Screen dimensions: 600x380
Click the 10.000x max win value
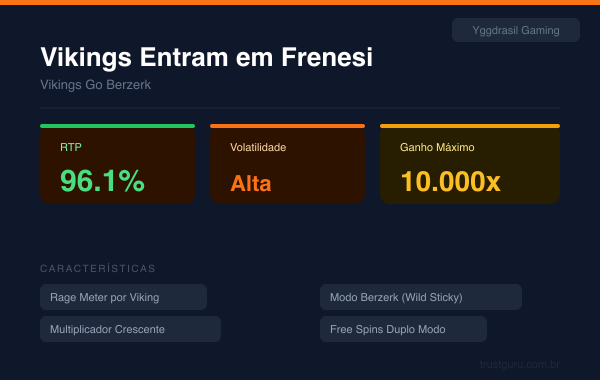coord(450,181)
